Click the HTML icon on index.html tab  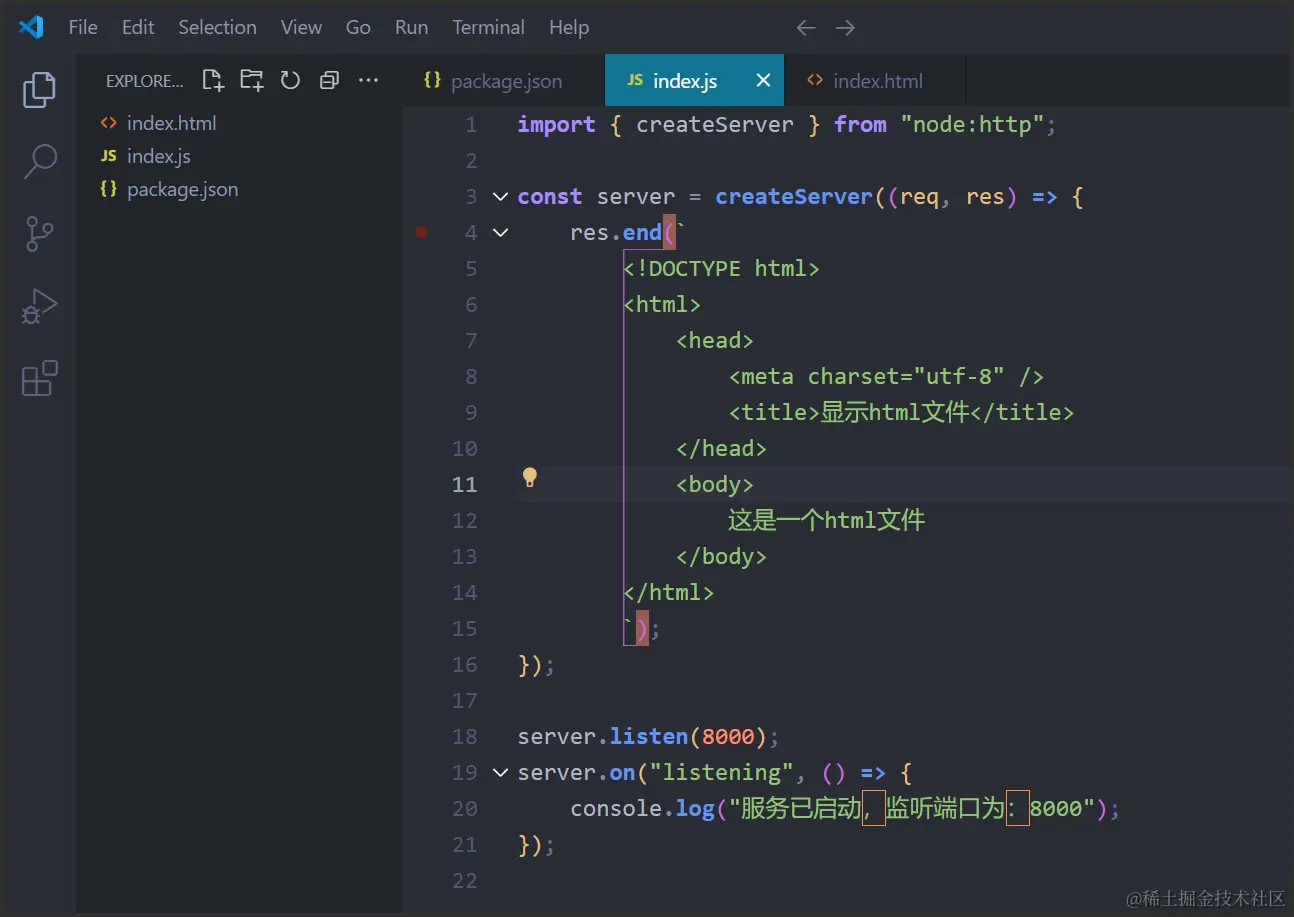tap(815, 80)
